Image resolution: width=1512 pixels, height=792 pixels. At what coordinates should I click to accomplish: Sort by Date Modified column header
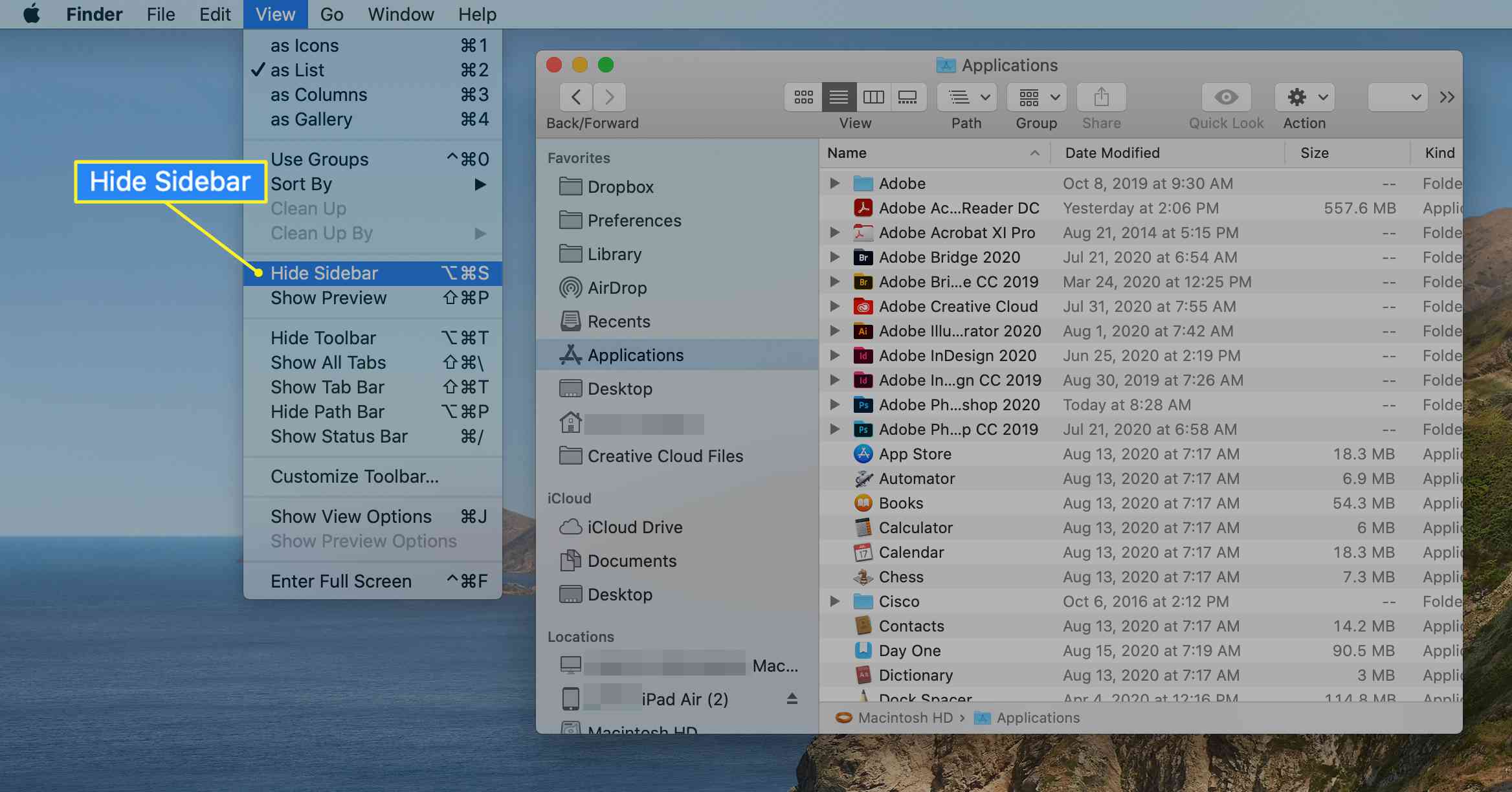coord(1168,153)
